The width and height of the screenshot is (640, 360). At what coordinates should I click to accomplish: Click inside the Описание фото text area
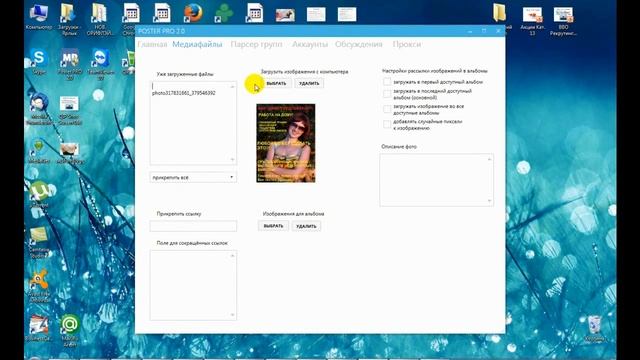[x=436, y=180]
